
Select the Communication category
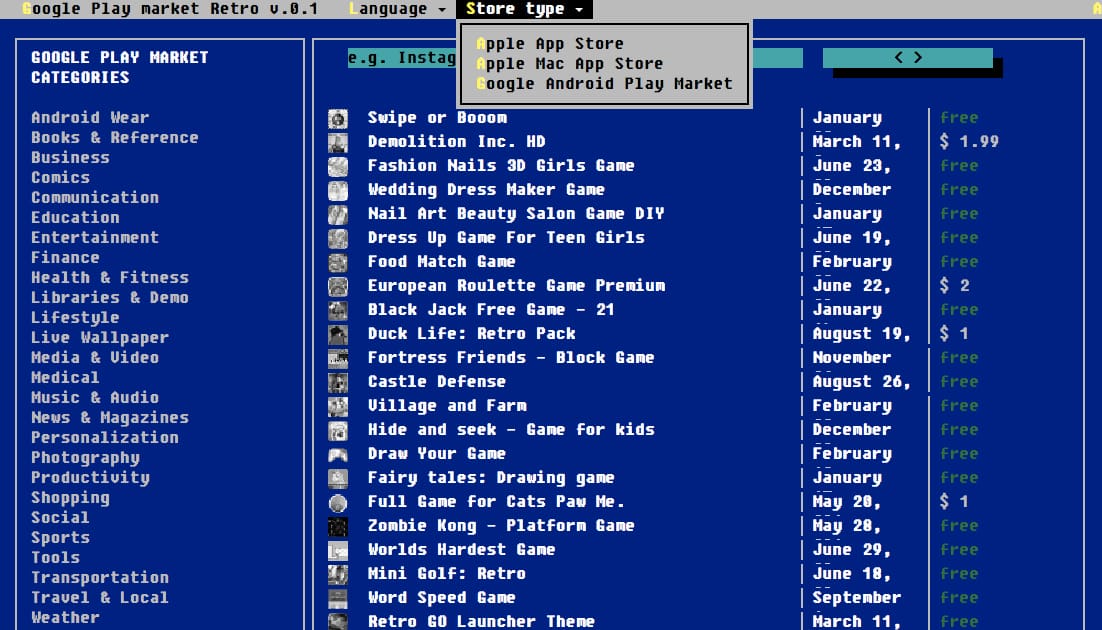pos(95,198)
